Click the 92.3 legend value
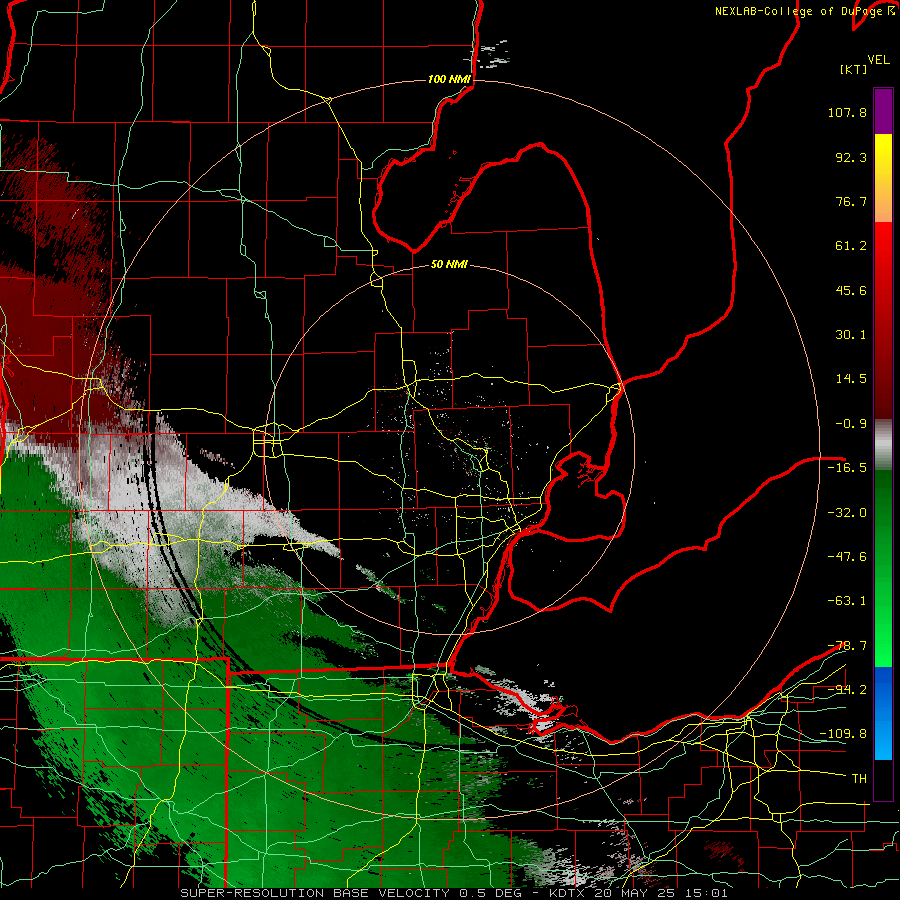 (x=851, y=157)
